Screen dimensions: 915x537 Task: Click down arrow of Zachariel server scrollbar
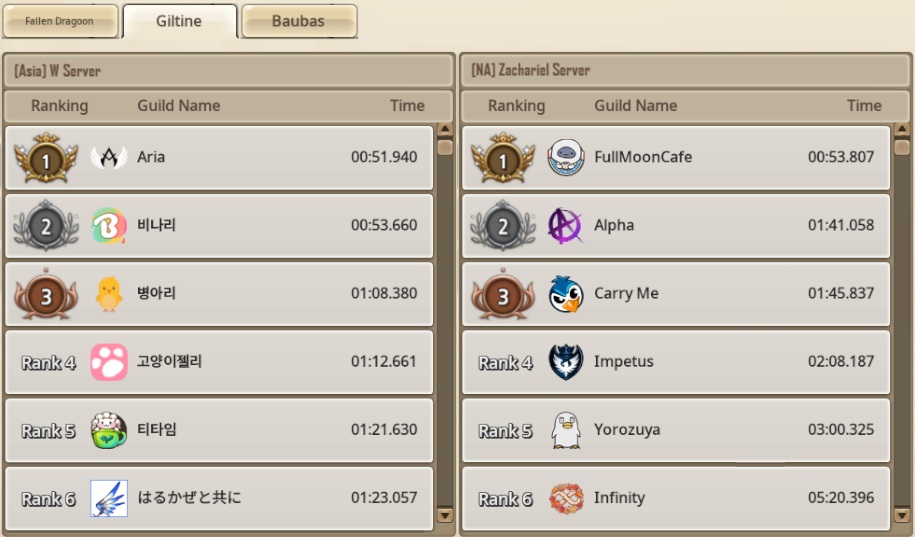coord(902,515)
